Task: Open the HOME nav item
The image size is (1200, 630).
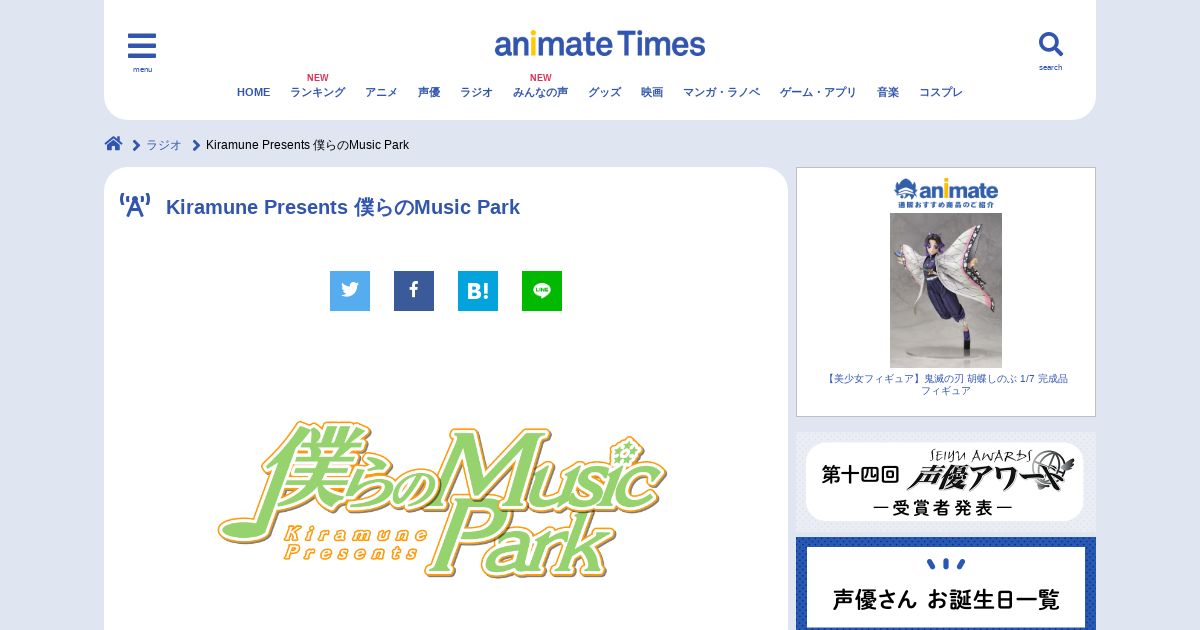Action: 253,92
